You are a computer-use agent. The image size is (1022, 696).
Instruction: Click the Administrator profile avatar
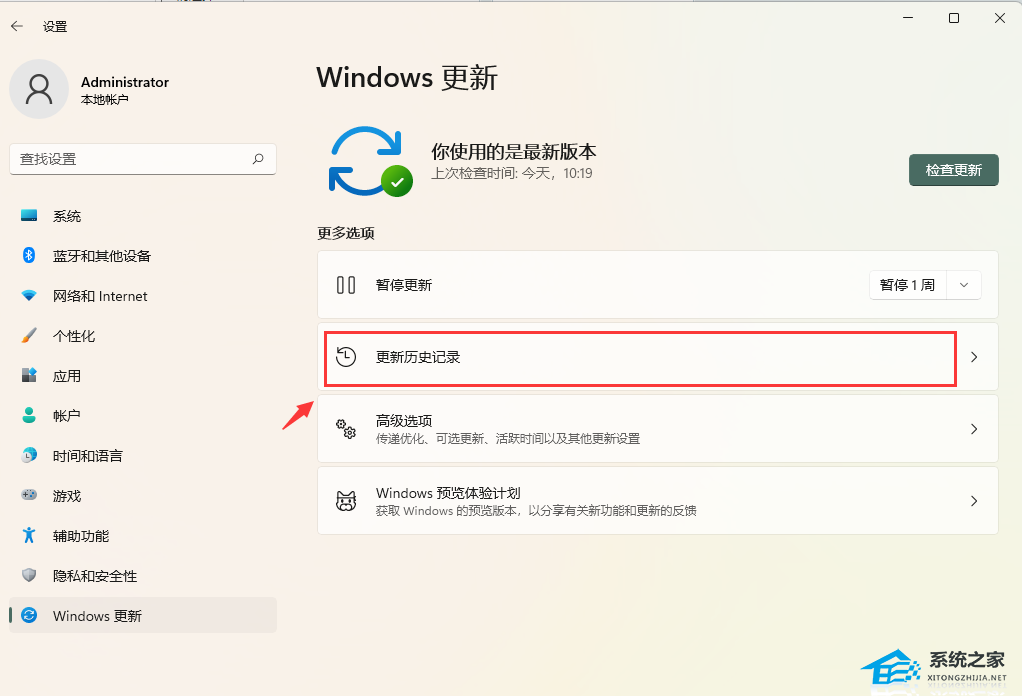point(39,89)
